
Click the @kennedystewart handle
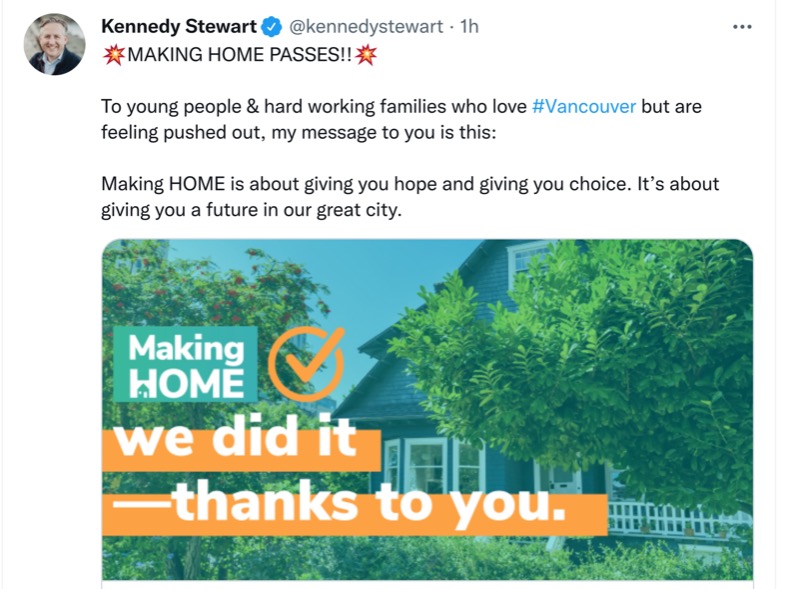pos(366,26)
